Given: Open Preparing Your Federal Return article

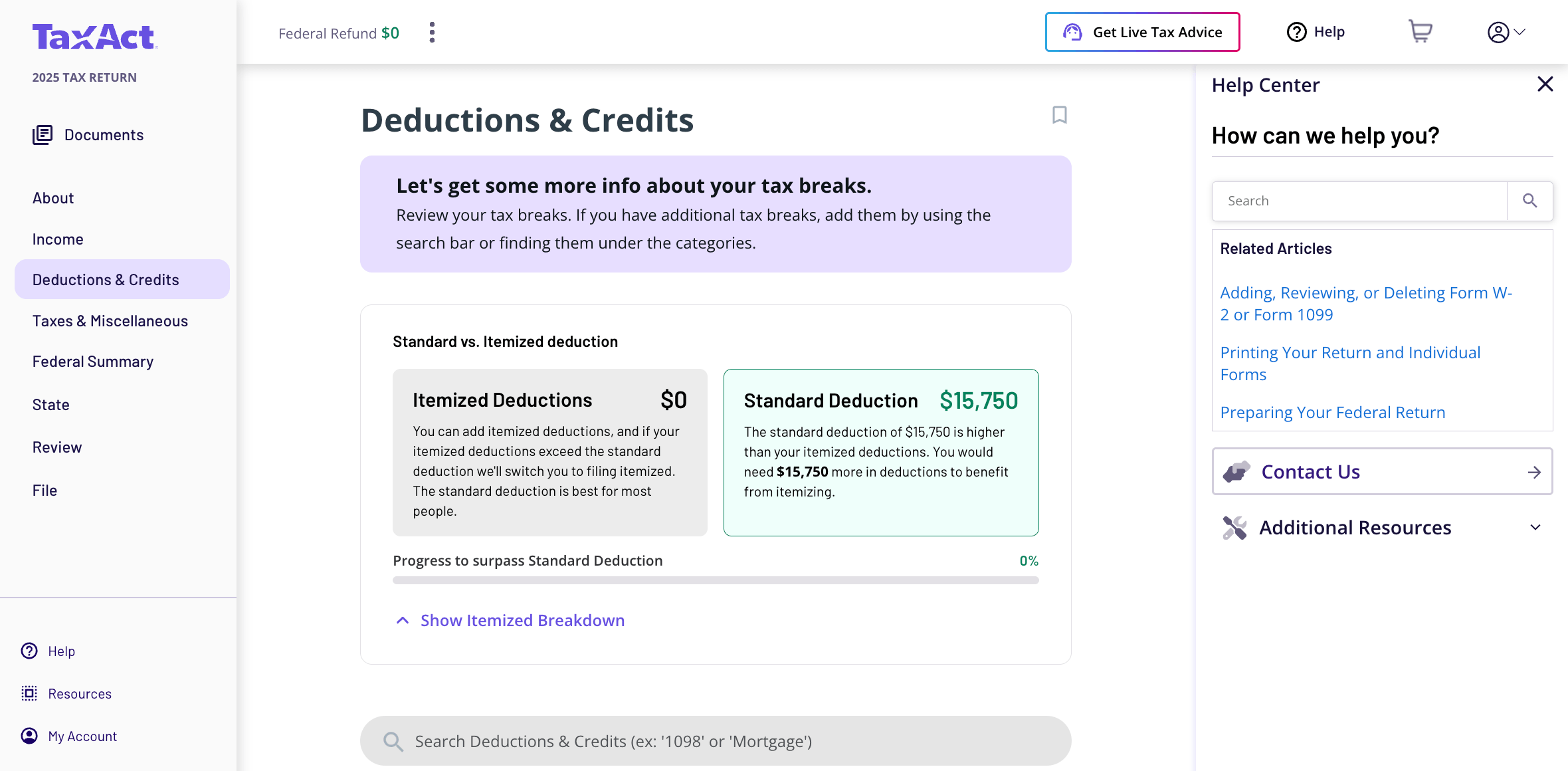Looking at the screenshot, I should [x=1332, y=413].
